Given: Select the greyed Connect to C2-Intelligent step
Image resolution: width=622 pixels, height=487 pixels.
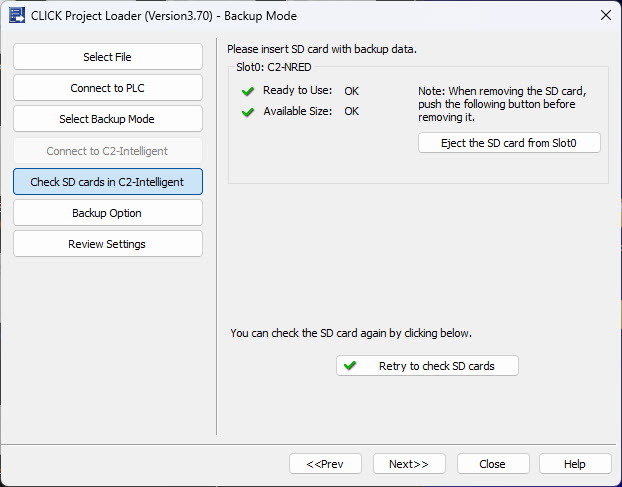Looking at the screenshot, I should (108, 151).
